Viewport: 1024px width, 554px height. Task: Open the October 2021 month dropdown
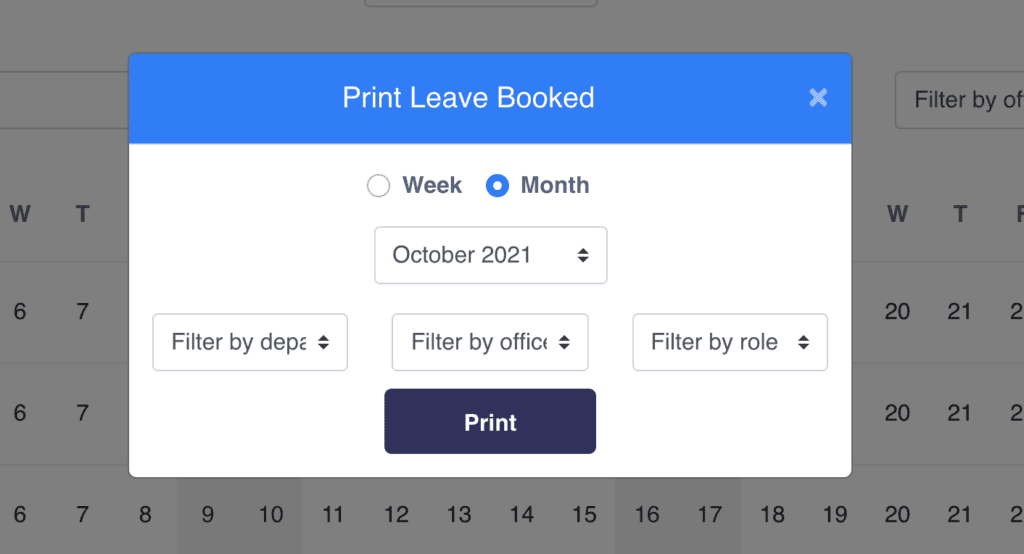[x=490, y=255]
